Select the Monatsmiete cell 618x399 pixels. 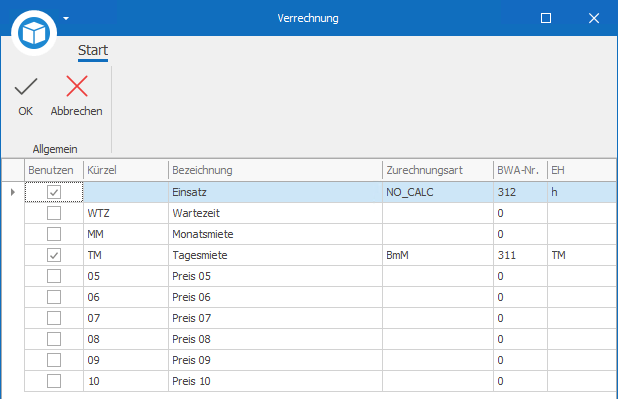(275, 234)
